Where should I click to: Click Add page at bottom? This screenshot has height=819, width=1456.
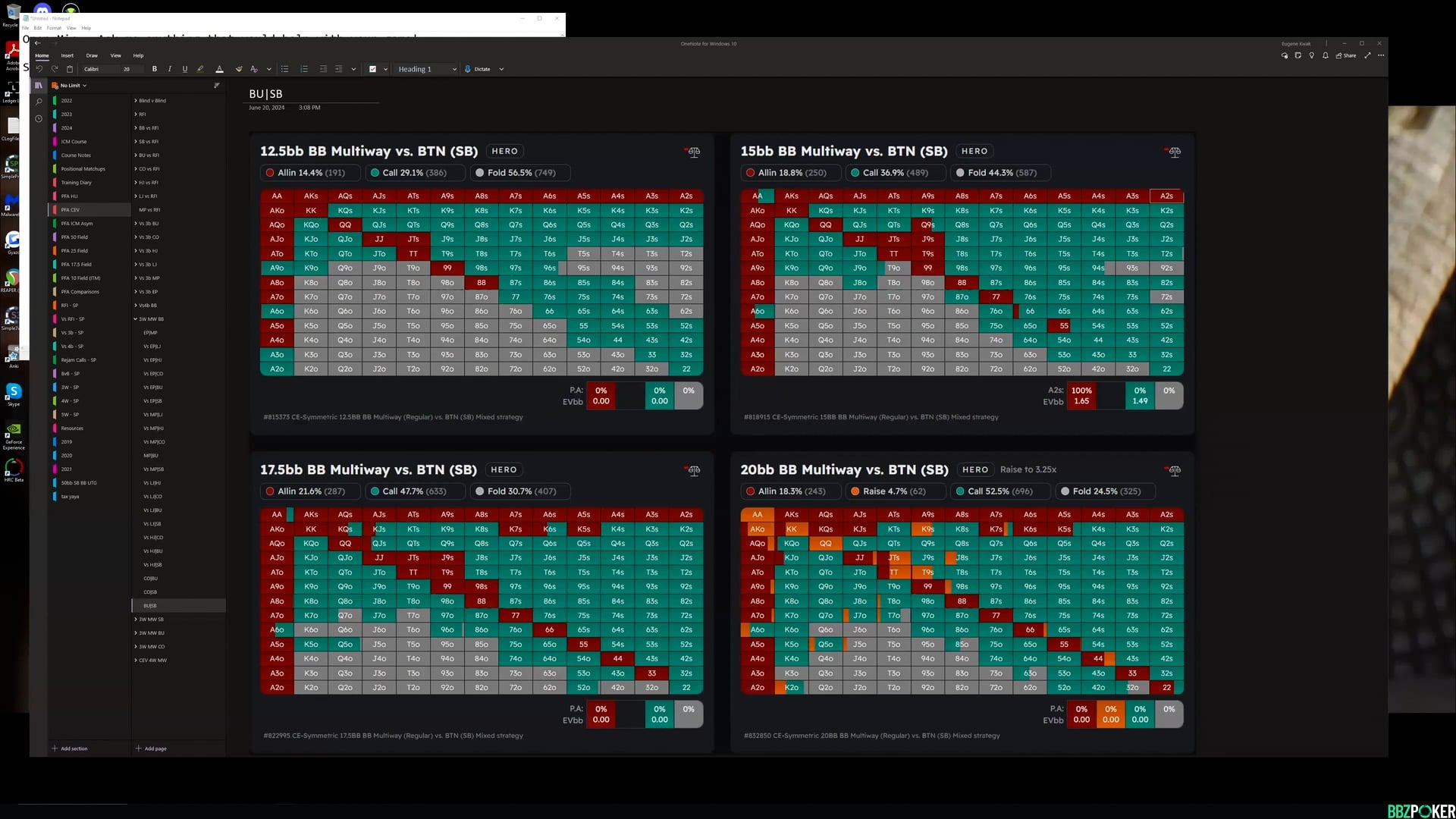click(151, 748)
